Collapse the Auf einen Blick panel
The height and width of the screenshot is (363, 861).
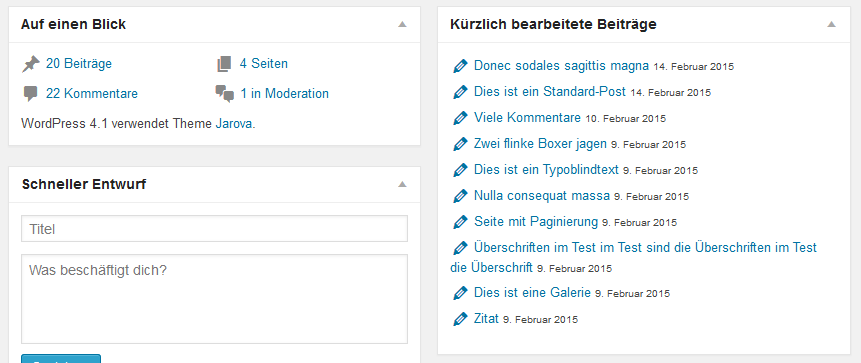pos(402,24)
